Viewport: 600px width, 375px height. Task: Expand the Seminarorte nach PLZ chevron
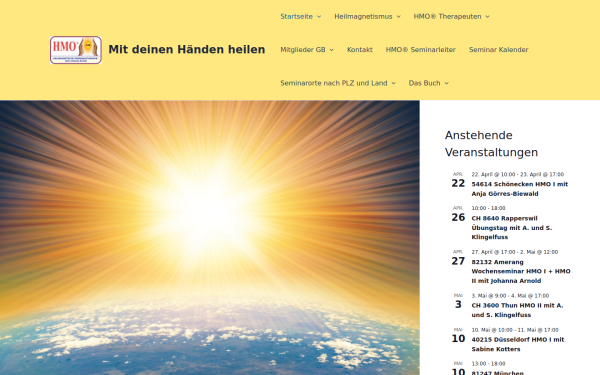pos(393,83)
